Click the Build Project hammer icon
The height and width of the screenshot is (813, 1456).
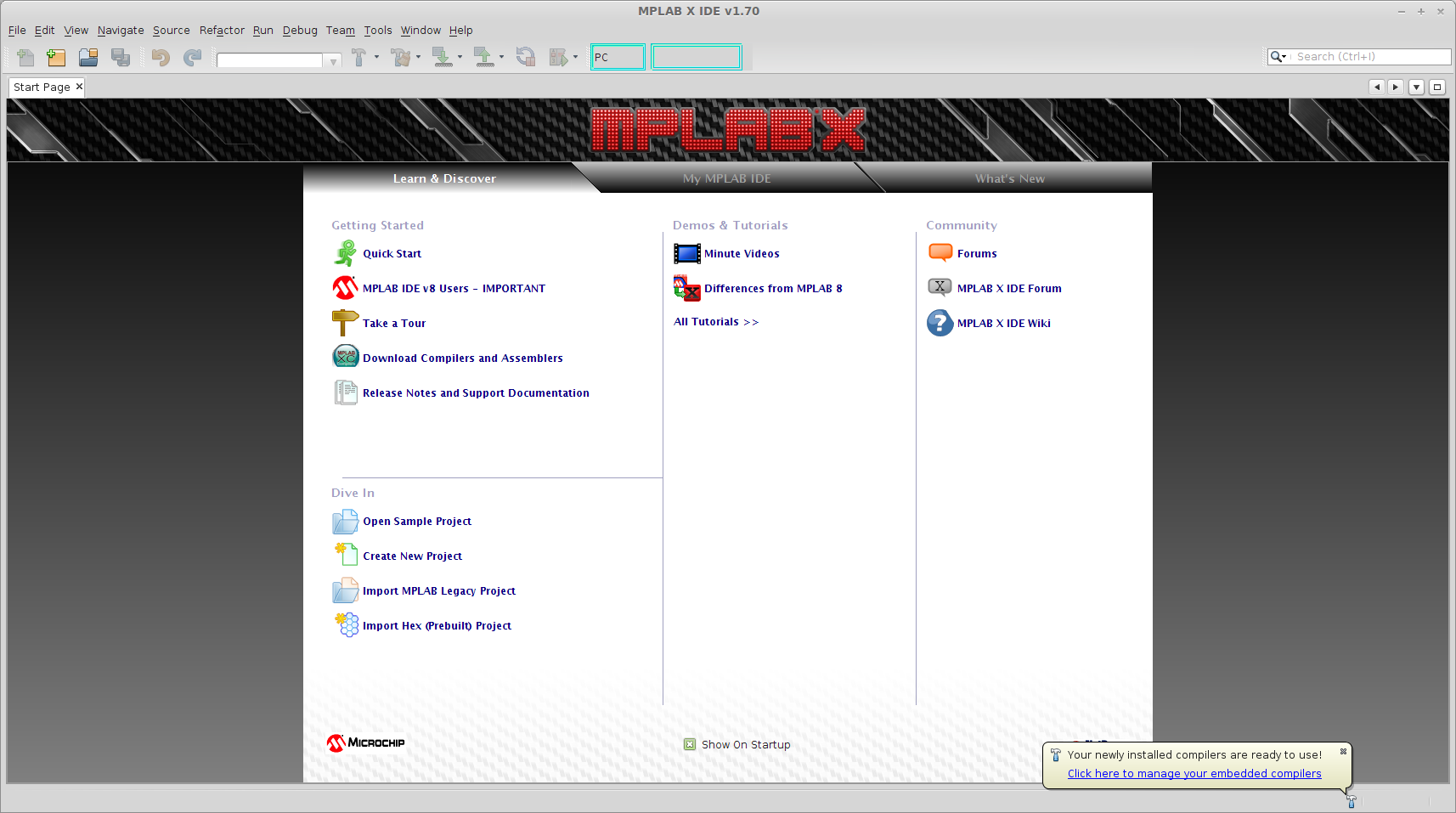click(x=359, y=57)
